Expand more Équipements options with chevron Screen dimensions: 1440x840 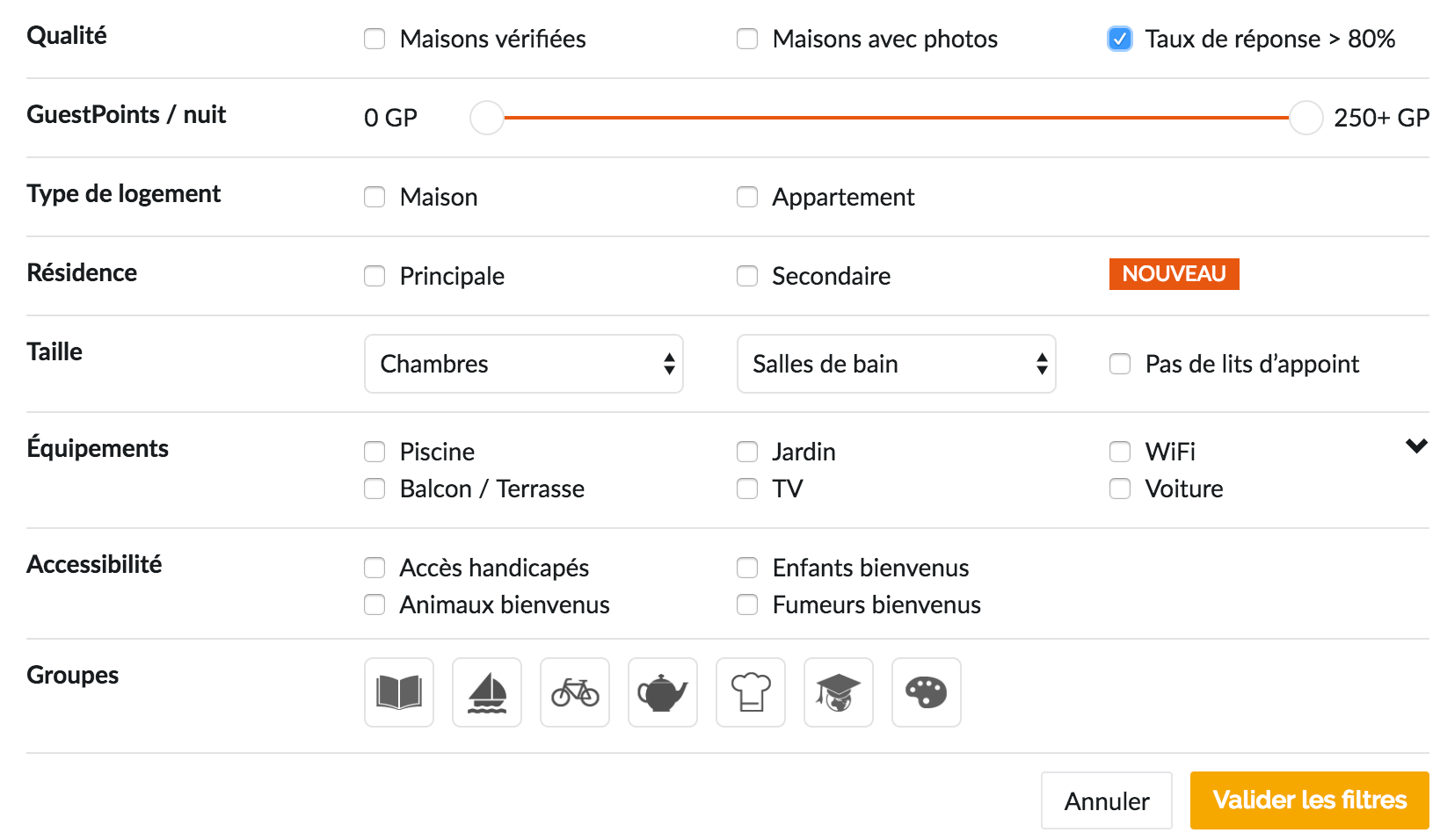tap(1416, 446)
